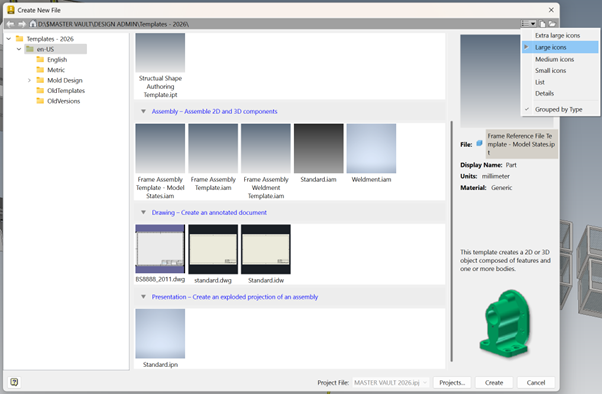Viewport: 602px width, 394px height.
Task: Open the Project File dropdown
Action: pyautogui.click(x=425, y=382)
